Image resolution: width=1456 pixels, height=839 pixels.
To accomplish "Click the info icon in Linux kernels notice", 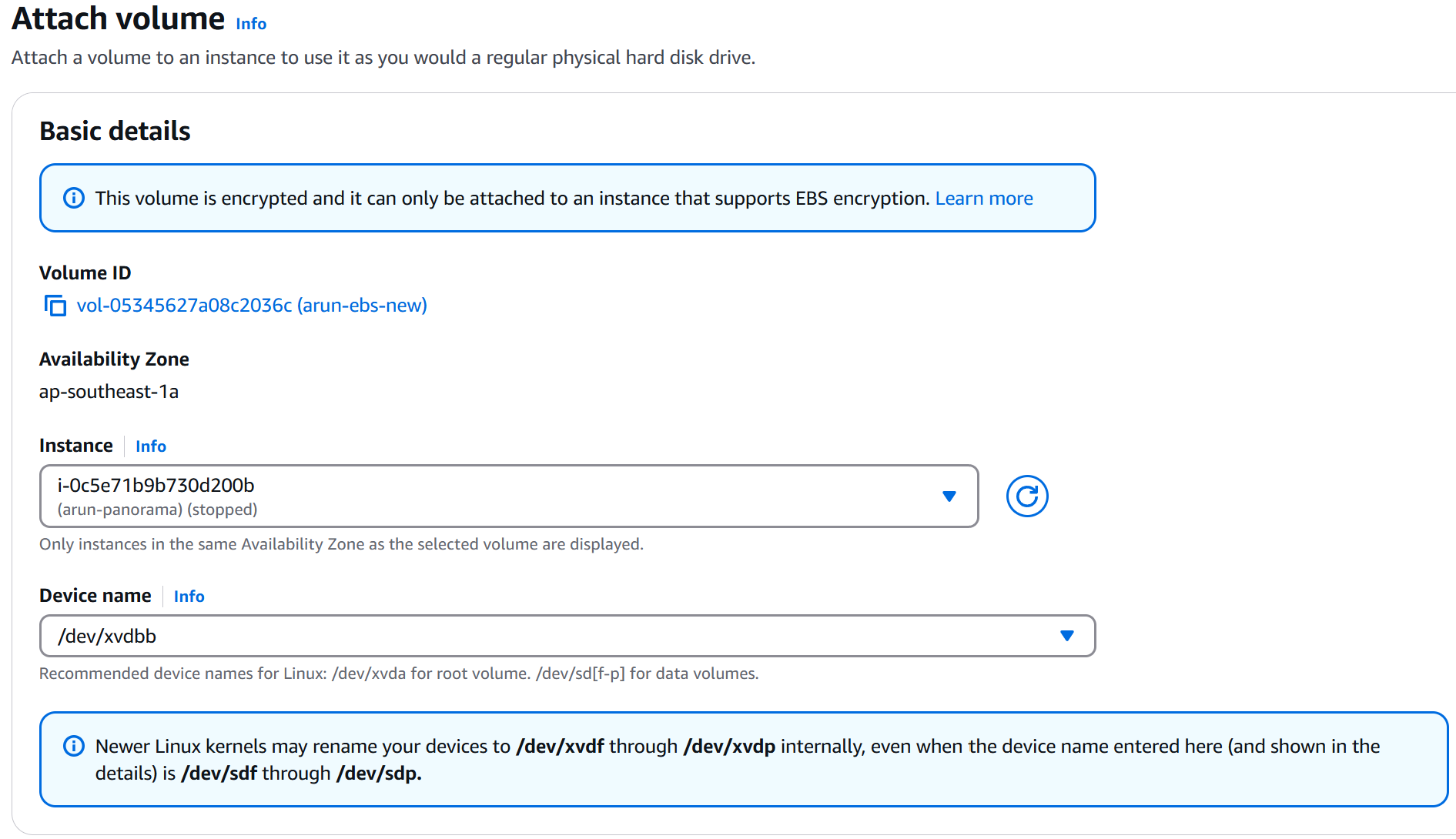I will [74, 746].
